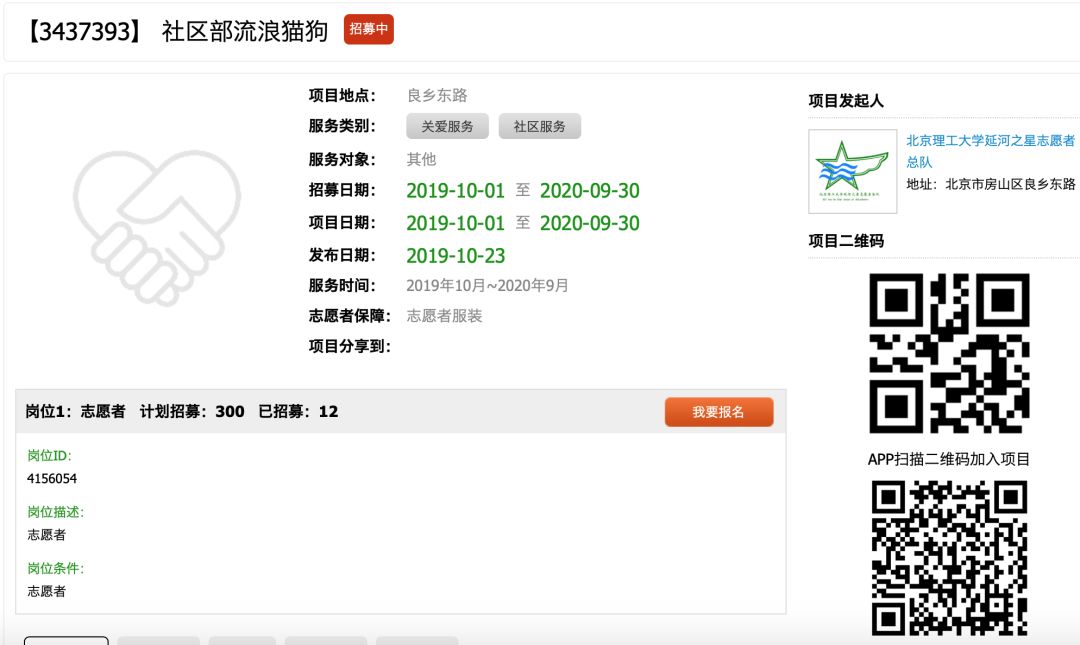Click the 项目二维码 heading
The image size is (1080, 645).
[846, 240]
